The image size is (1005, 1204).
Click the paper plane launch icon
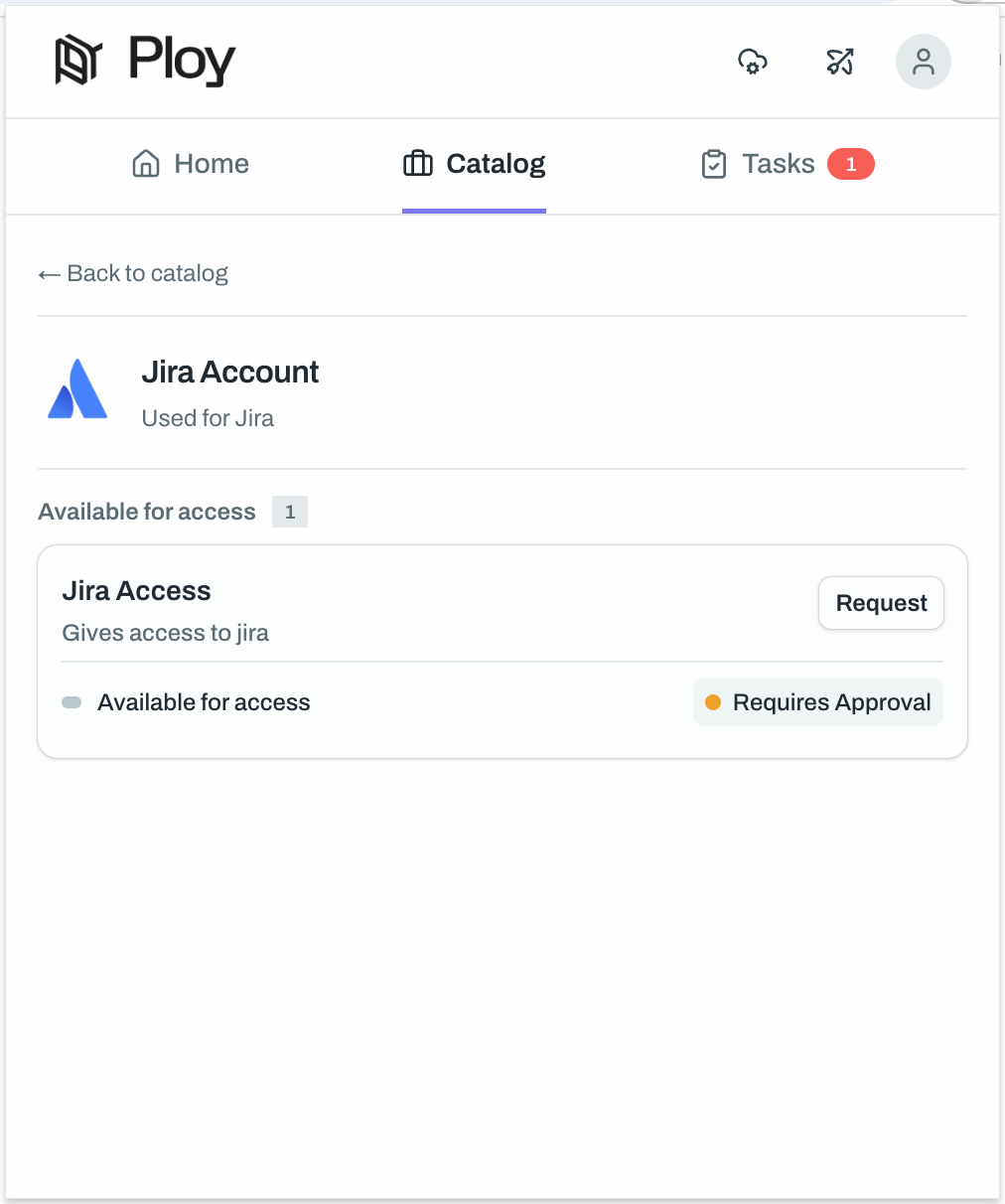coord(839,62)
